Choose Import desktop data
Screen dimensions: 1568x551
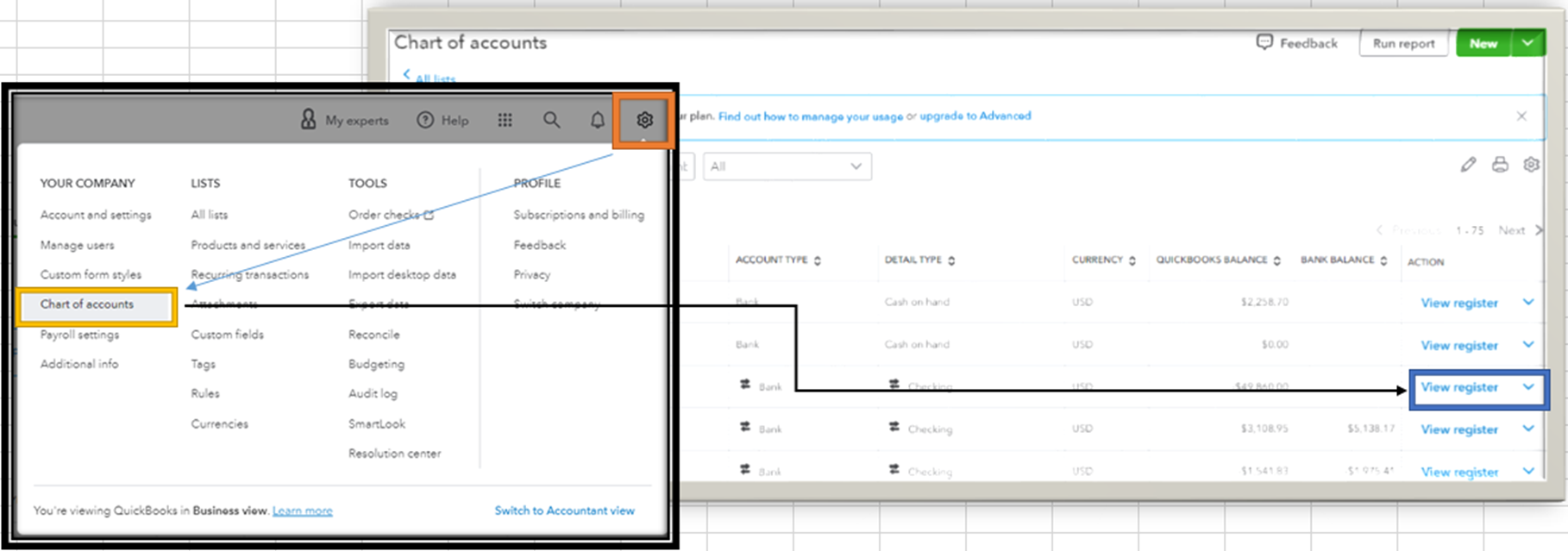(402, 274)
